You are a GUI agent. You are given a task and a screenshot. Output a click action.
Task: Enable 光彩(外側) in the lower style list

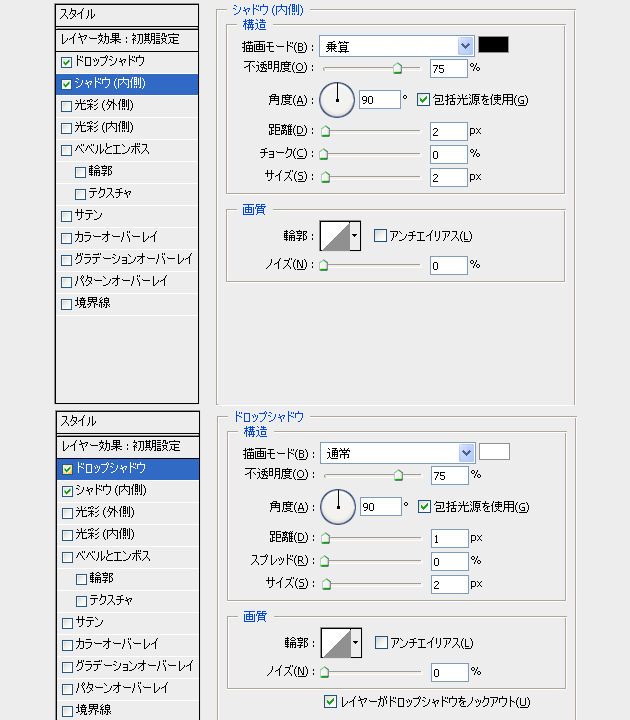68,513
